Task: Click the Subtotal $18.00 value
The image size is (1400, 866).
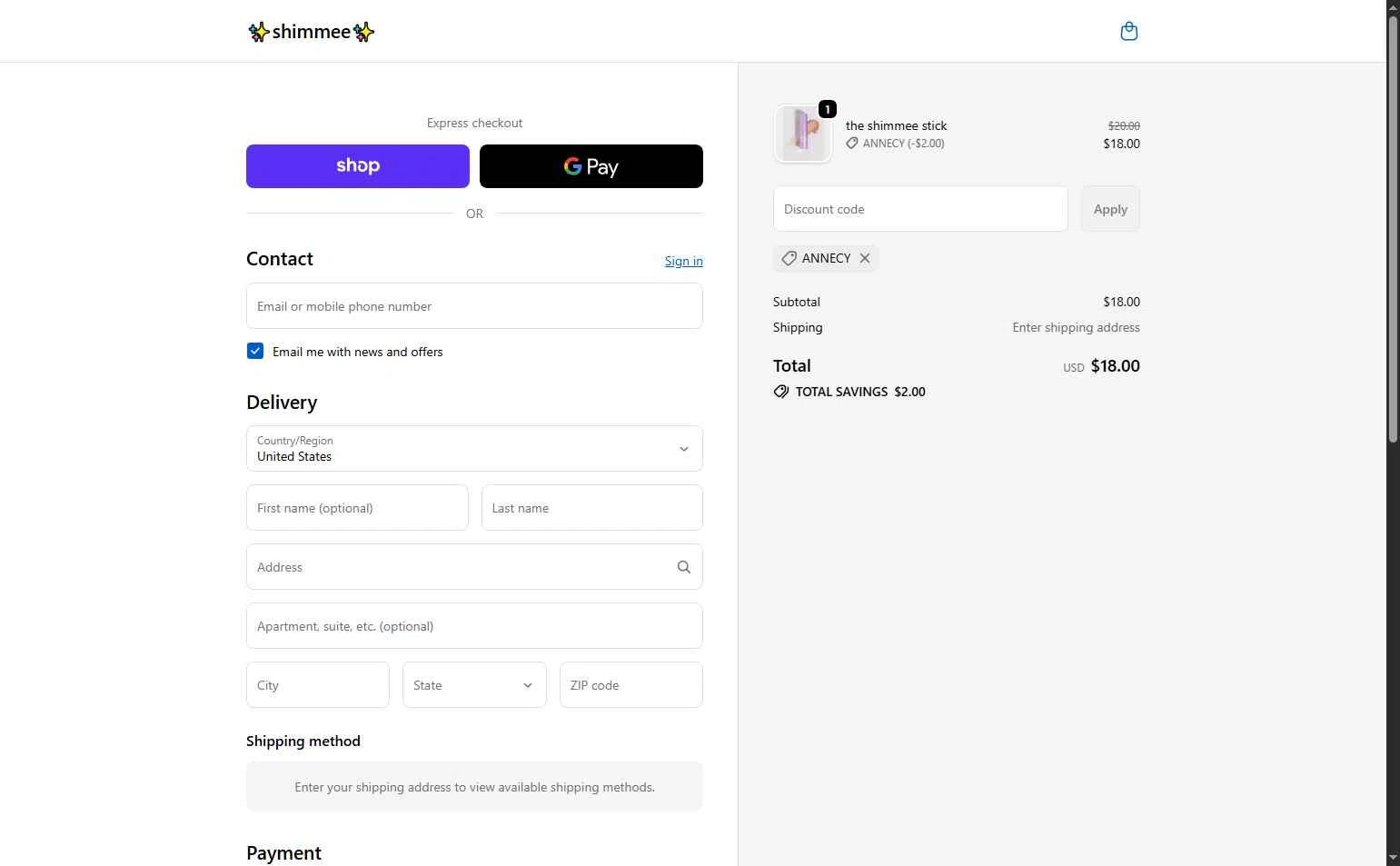Action: click(x=1121, y=302)
